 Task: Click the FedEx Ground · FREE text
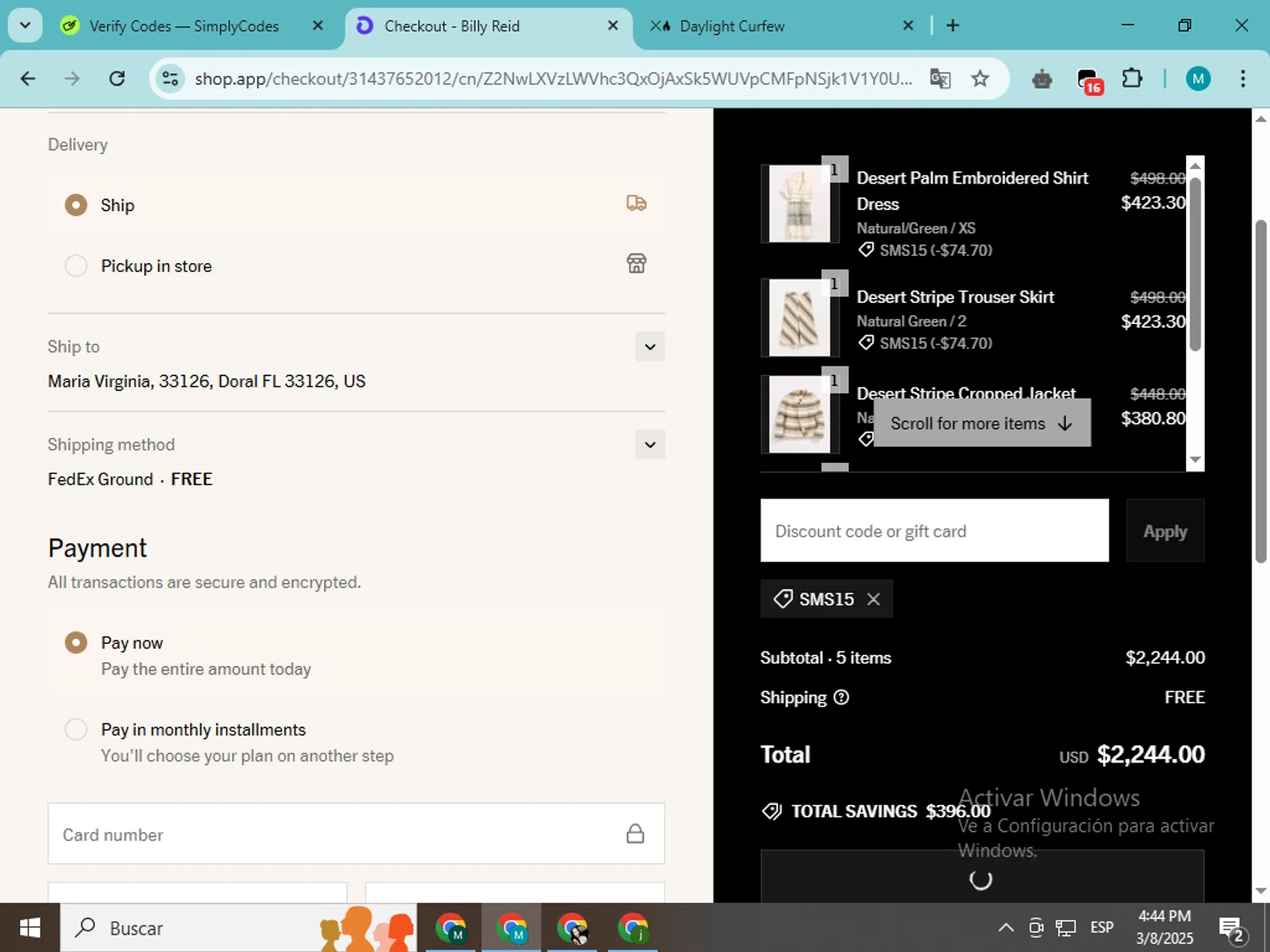coord(130,479)
